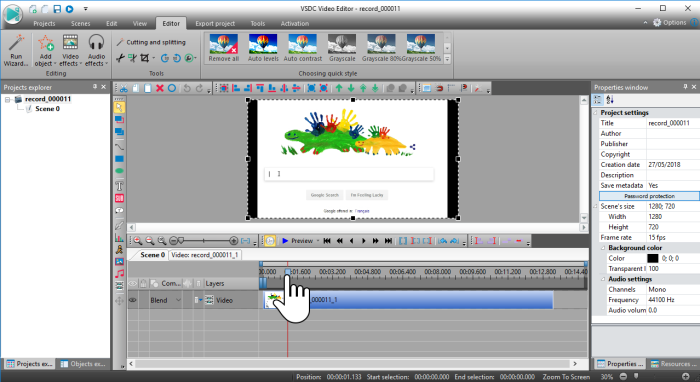The width and height of the screenshot is (700, 382).
Task: Open the Edit ribbon tab
Action: [x=112, y=24]
